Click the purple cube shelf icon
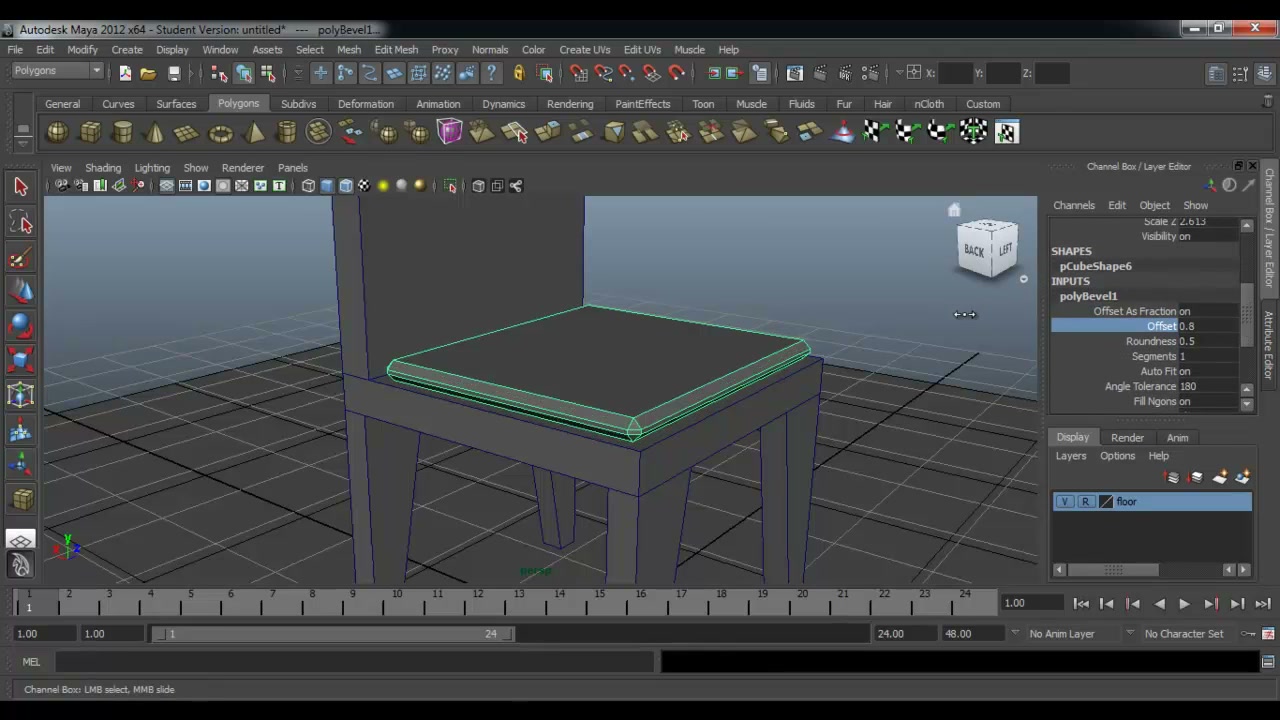The width and height of the screenshot is (1280, 720). tap(449, 132)
